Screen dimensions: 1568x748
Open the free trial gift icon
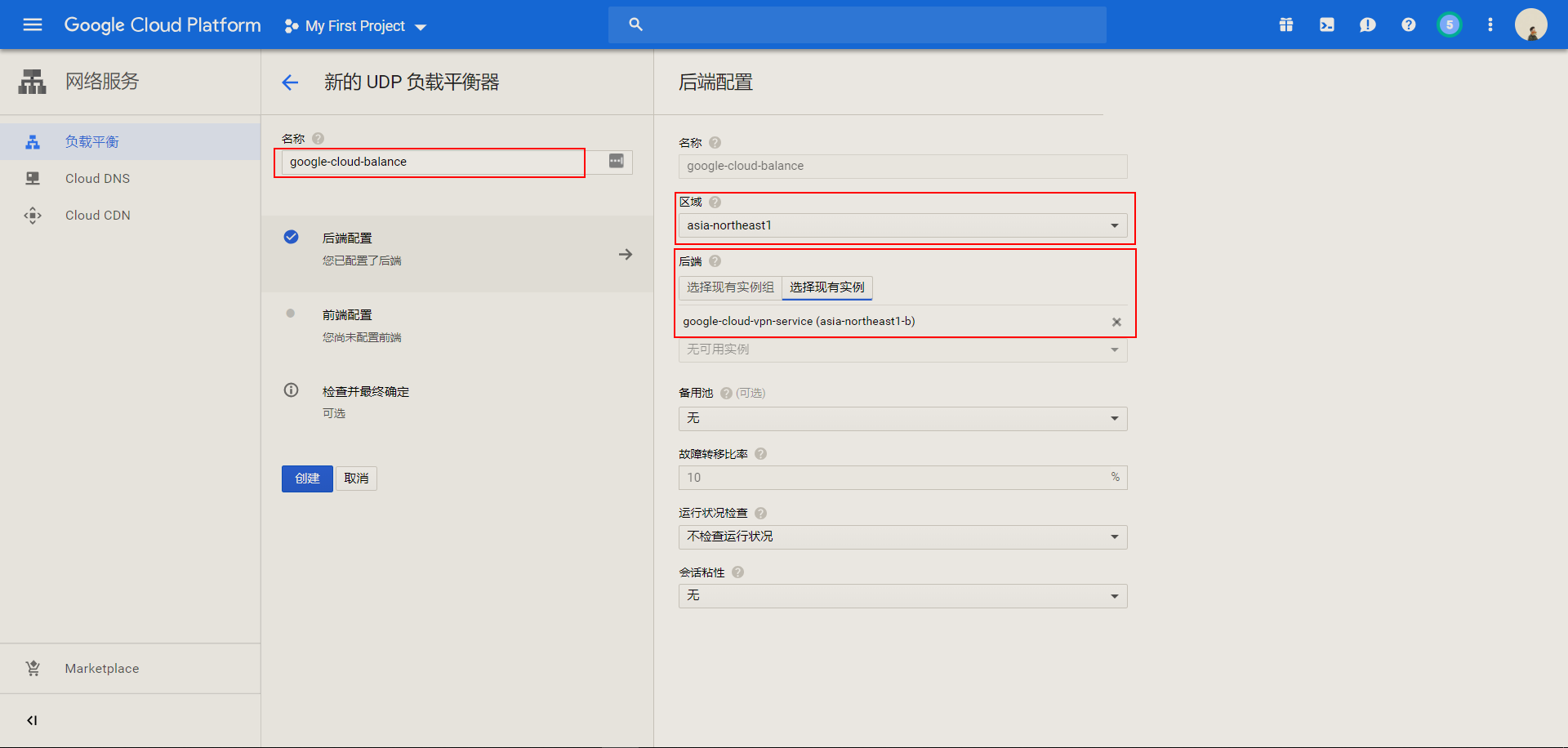[x=1286, y=24]
